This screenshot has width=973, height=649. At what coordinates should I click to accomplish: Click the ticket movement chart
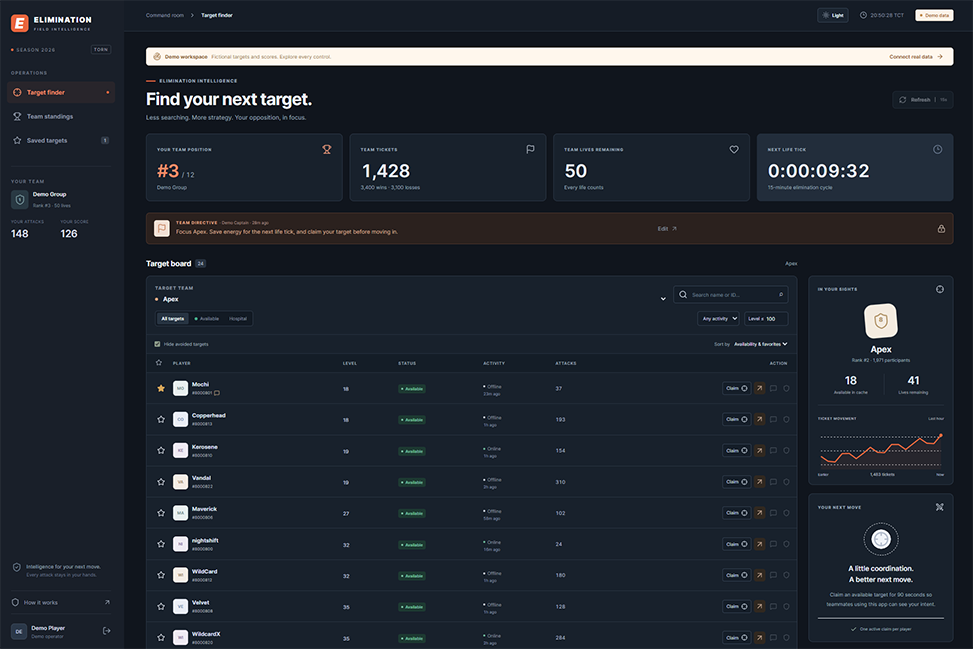881,451
